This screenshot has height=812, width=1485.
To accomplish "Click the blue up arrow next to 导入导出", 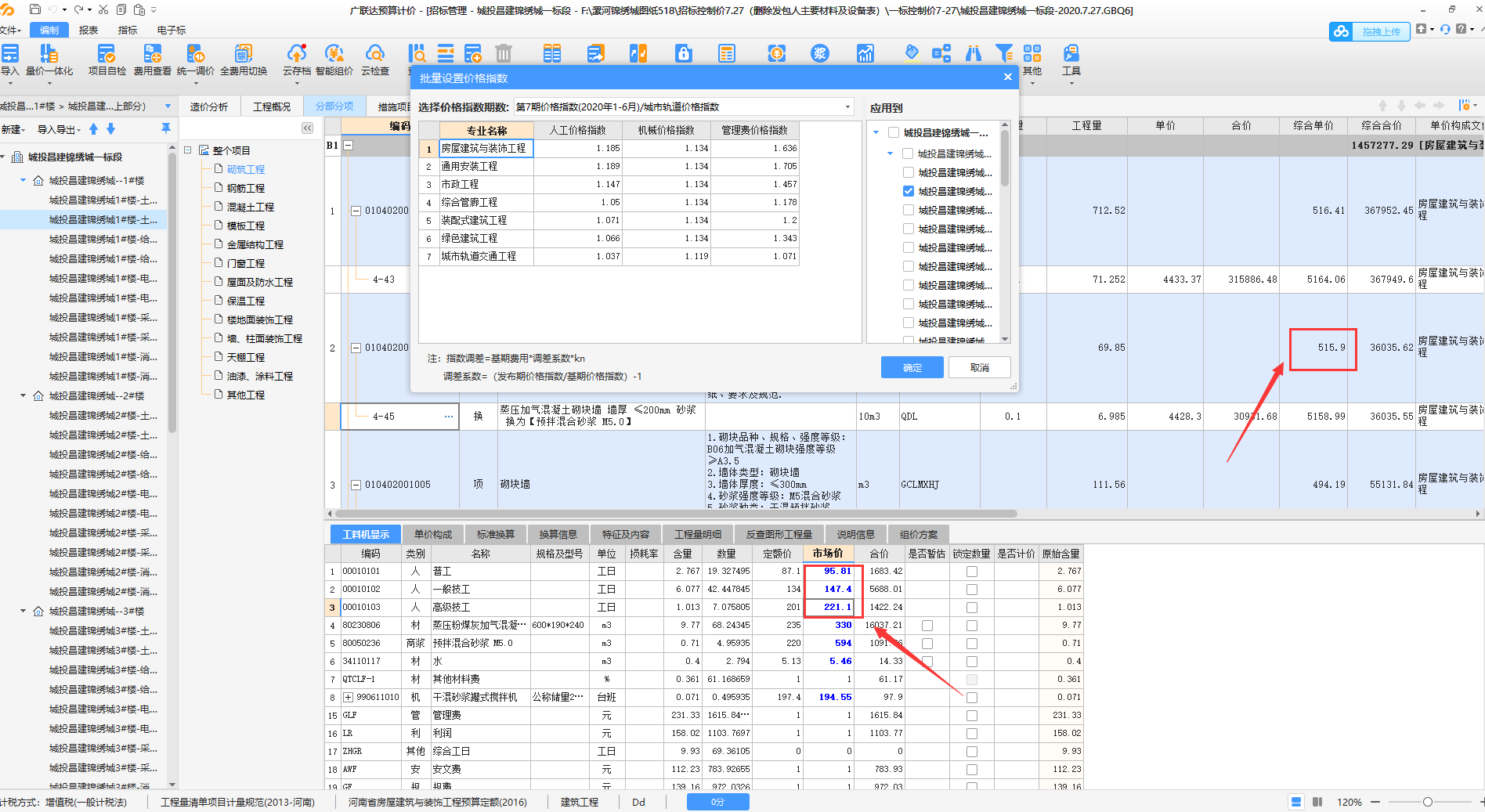I will (94, 128).
